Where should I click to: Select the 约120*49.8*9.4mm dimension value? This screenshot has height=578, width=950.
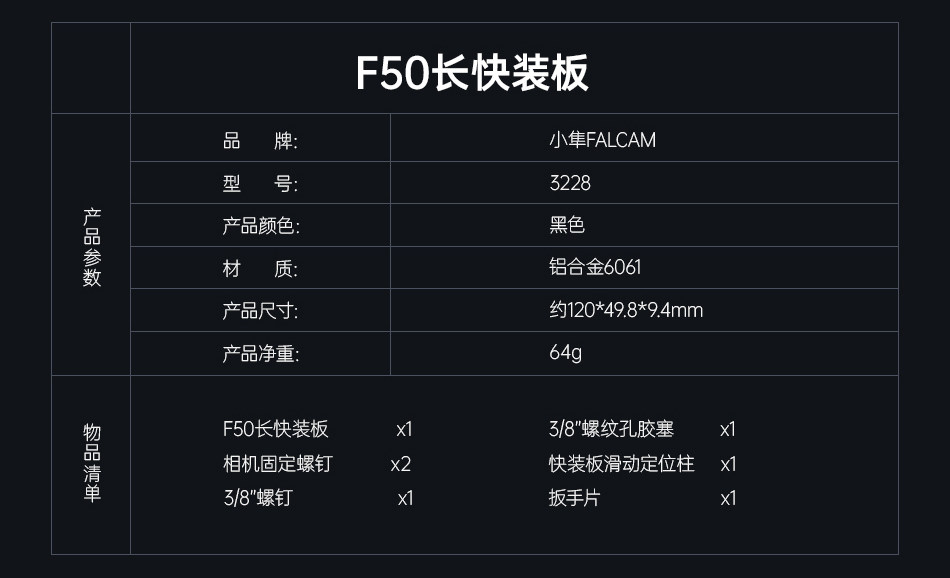[x=626, y=311]
